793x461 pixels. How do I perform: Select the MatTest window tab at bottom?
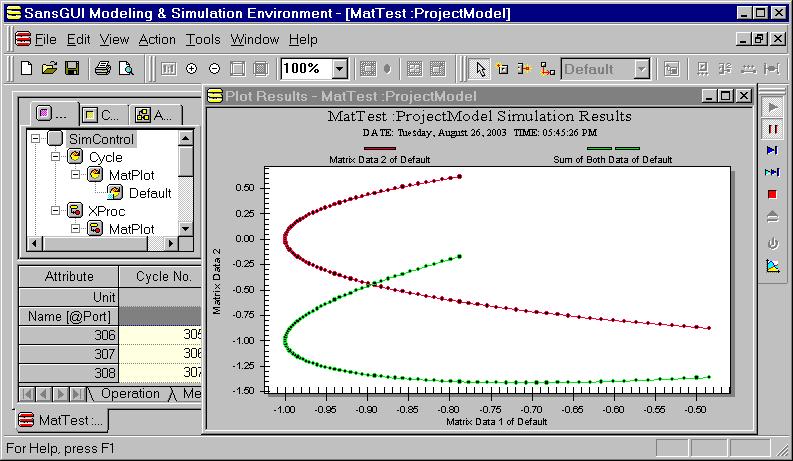click(x=62, y=420)
